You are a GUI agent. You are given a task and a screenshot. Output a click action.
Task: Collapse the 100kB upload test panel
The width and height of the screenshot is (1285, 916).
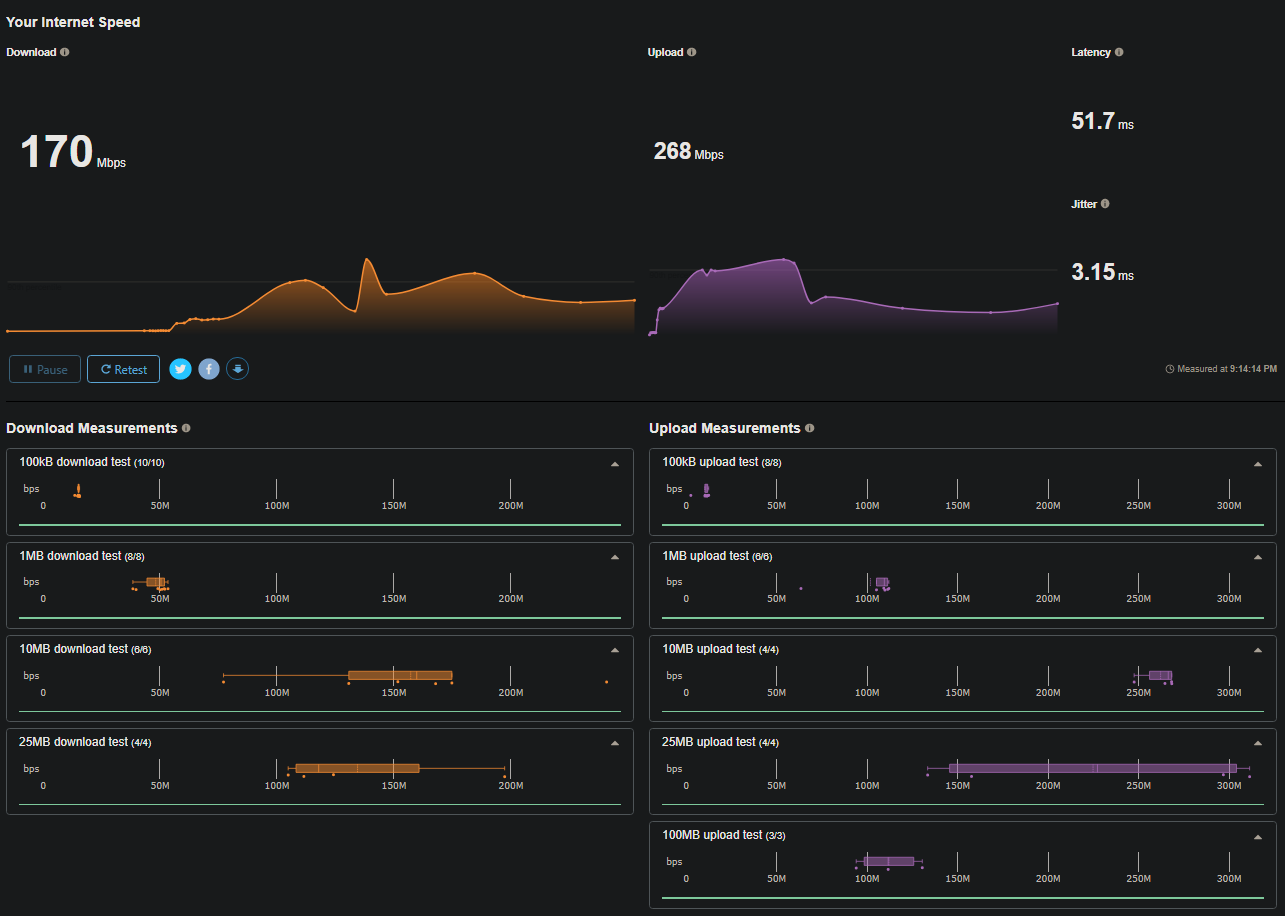1258,464
